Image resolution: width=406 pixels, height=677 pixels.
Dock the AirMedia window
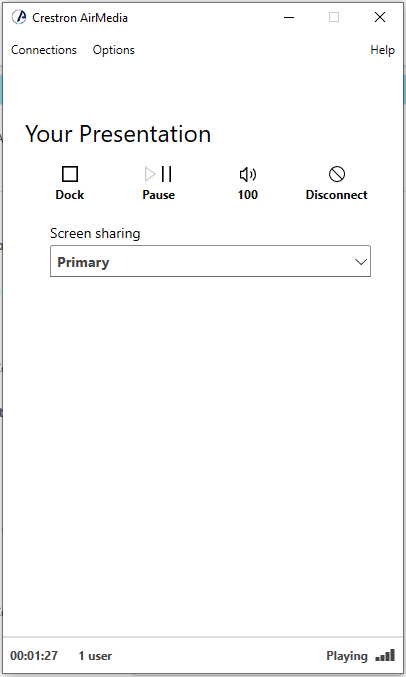coord(70,183)
